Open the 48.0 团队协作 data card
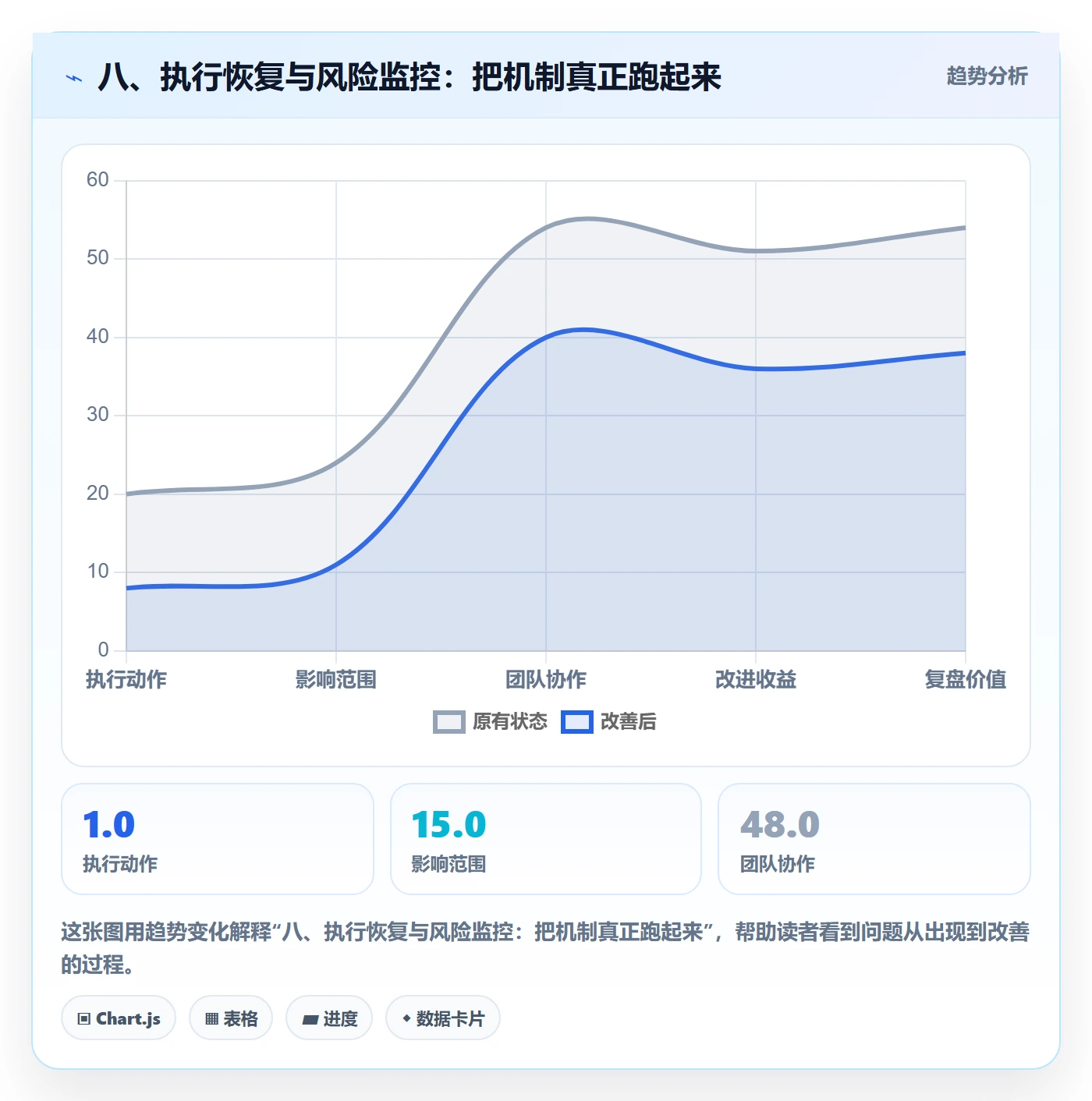Screen dimensions: 1092x1101 click(874, 839)
